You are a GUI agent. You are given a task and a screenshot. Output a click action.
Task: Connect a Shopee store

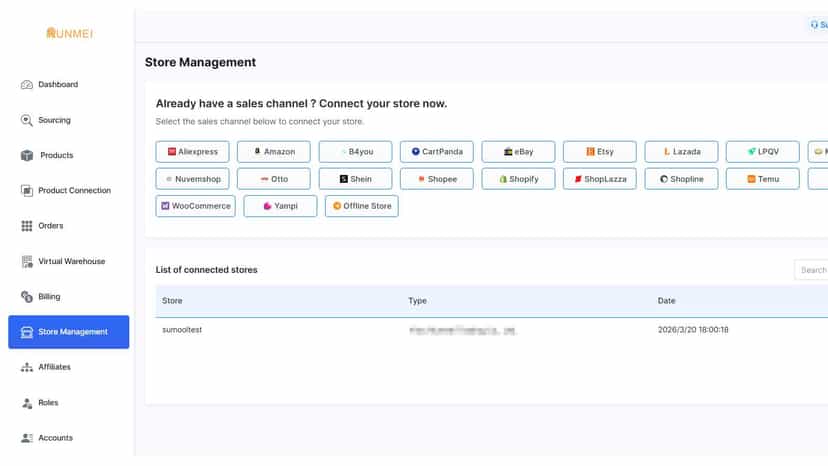pos(437,179)
